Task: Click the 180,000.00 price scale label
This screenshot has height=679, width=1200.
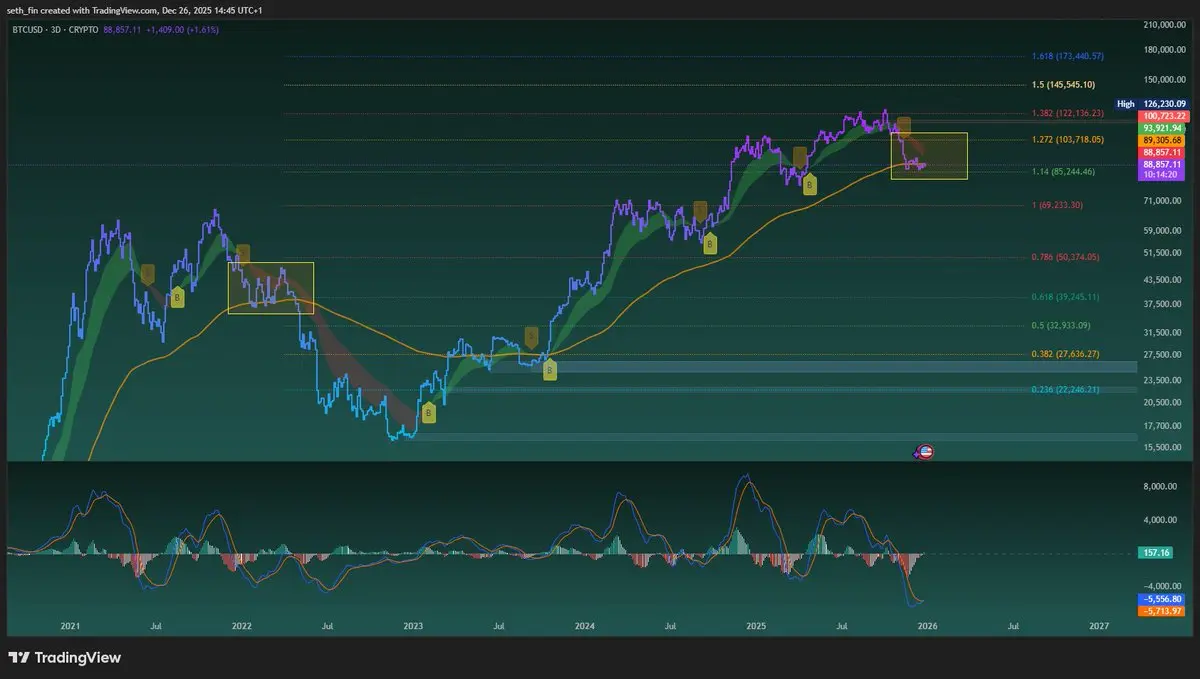Action: click(x=1164, y=49)
